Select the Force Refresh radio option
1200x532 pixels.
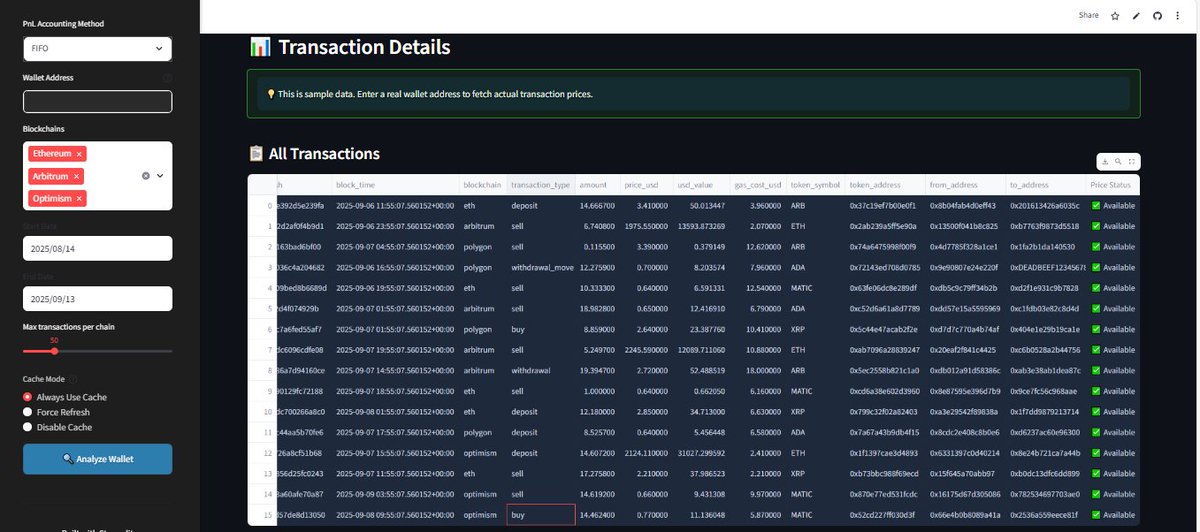point(56,412)
